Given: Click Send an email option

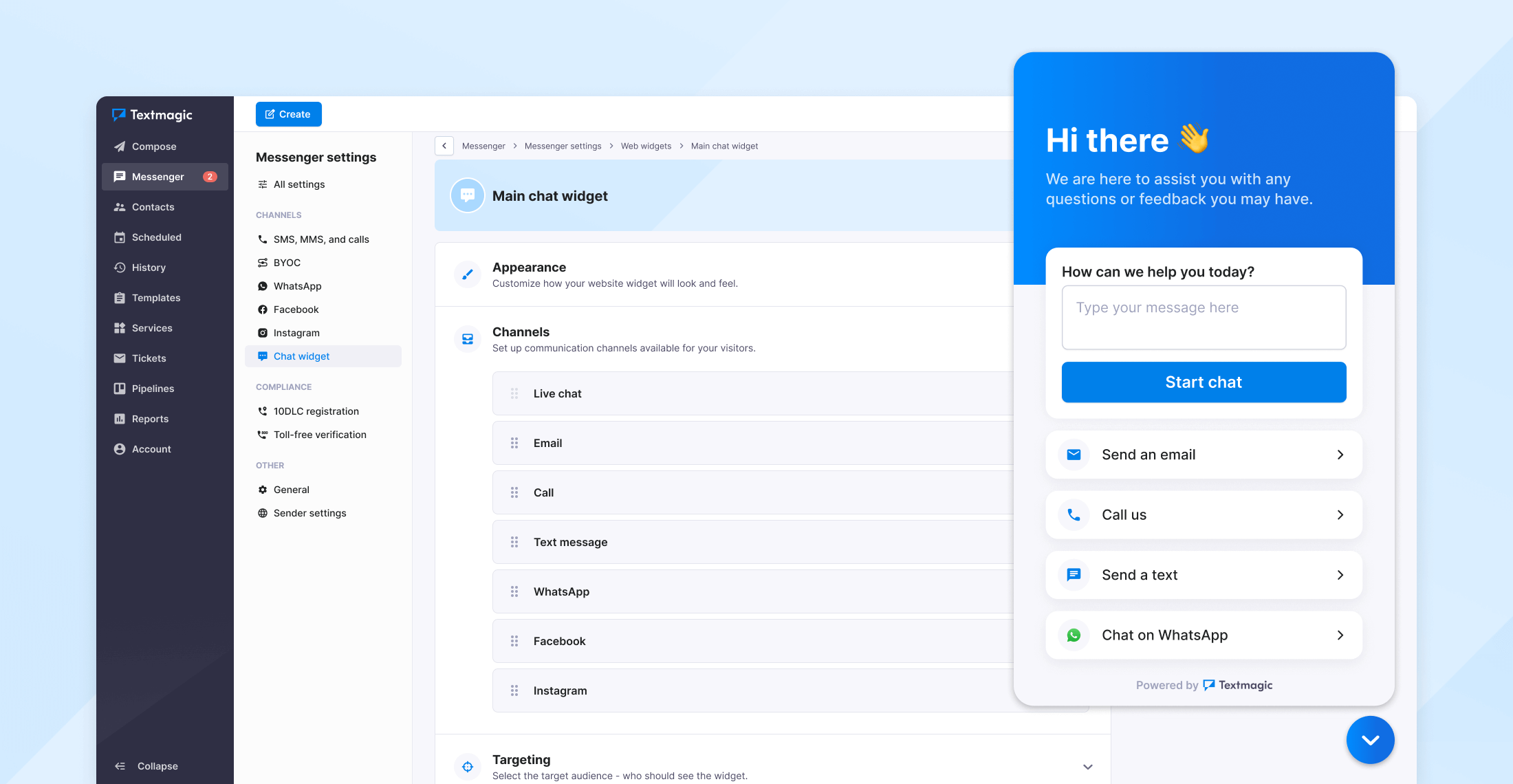Looking at the screenshot, I should 1204,455.
